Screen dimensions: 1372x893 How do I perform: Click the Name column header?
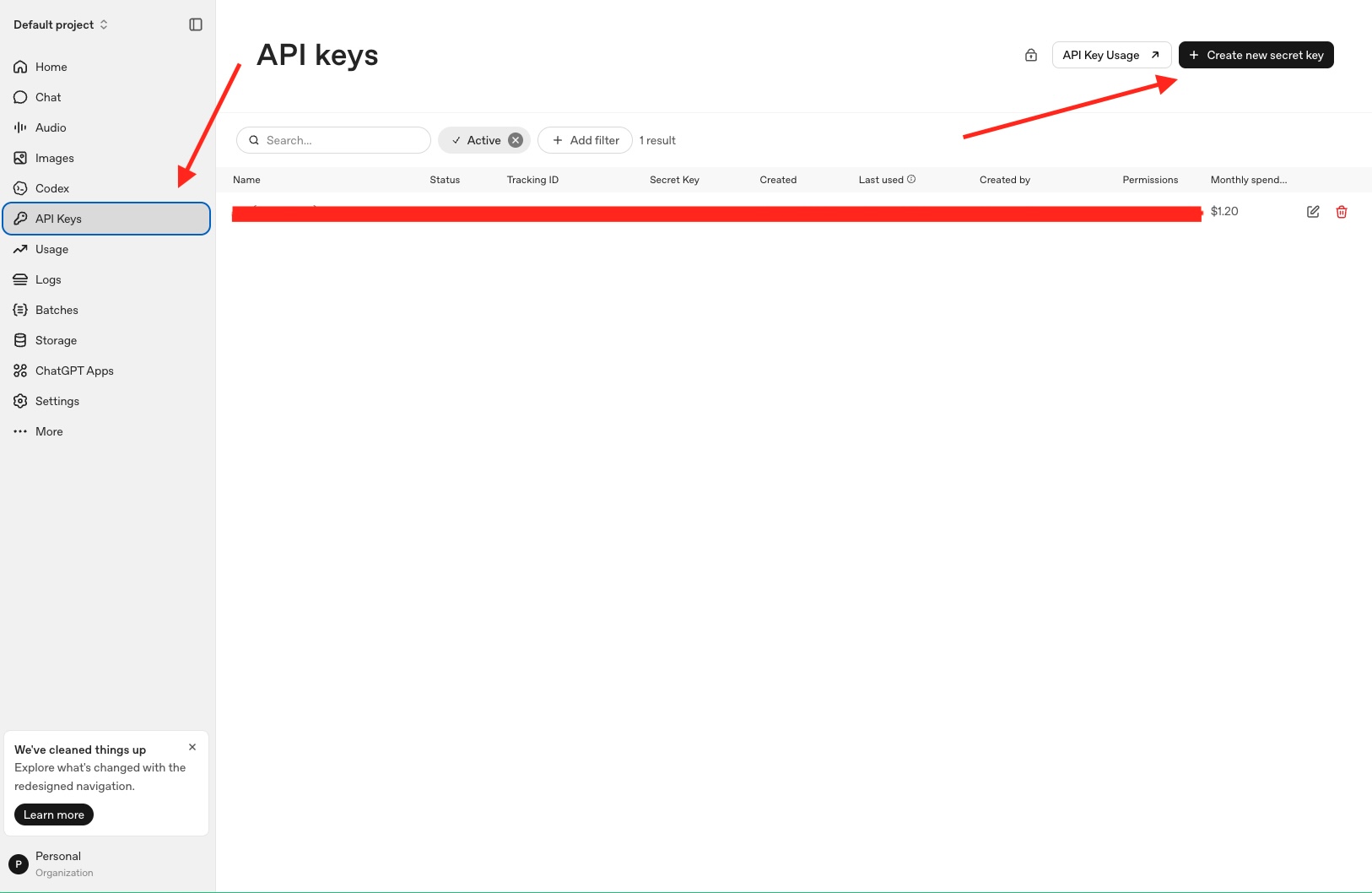(x=246, y=180)
